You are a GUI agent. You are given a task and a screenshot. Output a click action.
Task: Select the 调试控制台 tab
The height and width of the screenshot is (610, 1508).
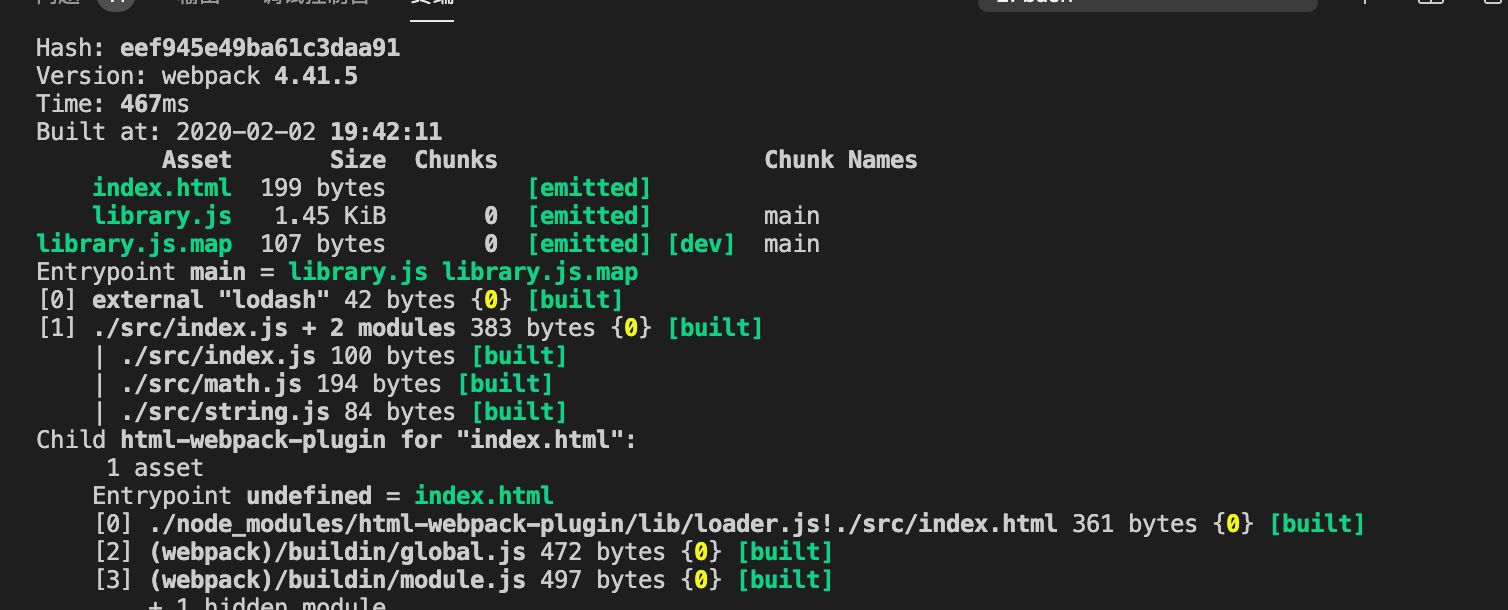[x=316, y=3]
